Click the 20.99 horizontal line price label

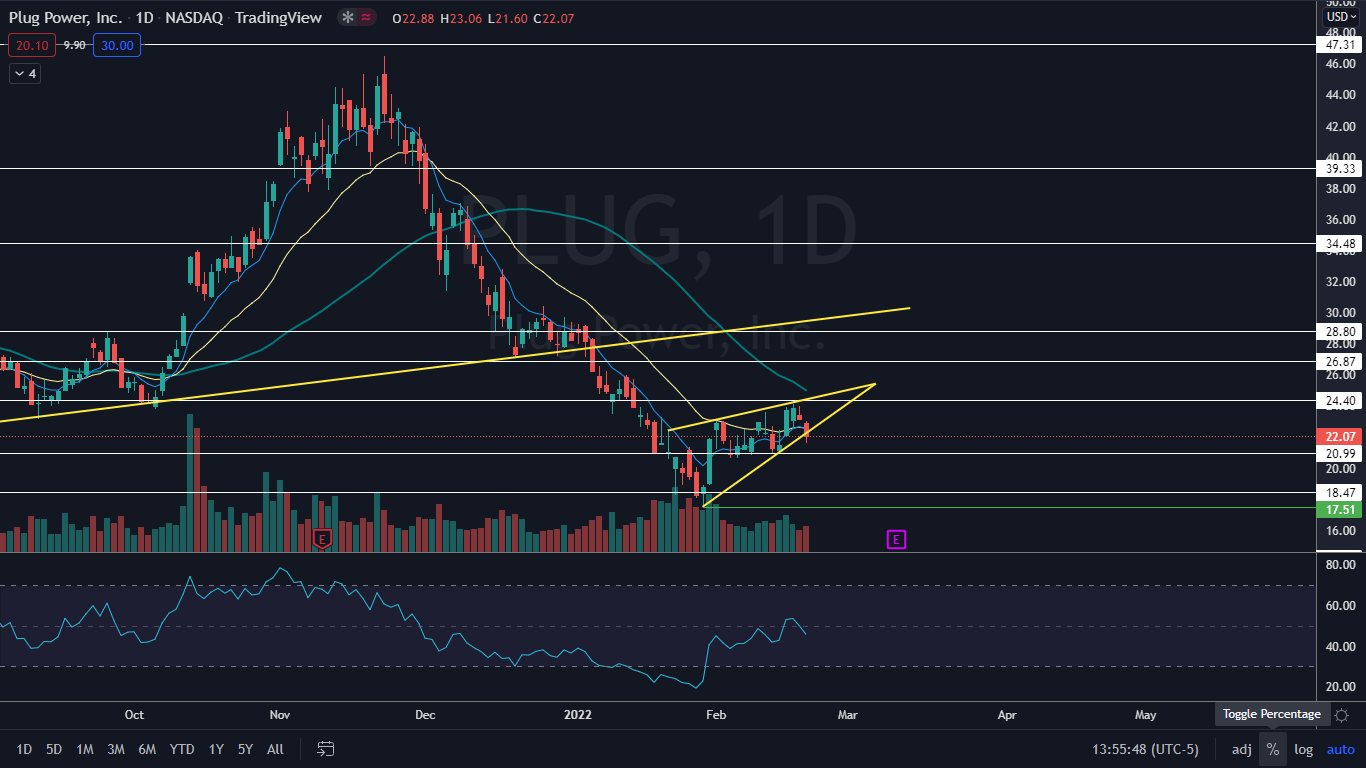[1340, 454]
